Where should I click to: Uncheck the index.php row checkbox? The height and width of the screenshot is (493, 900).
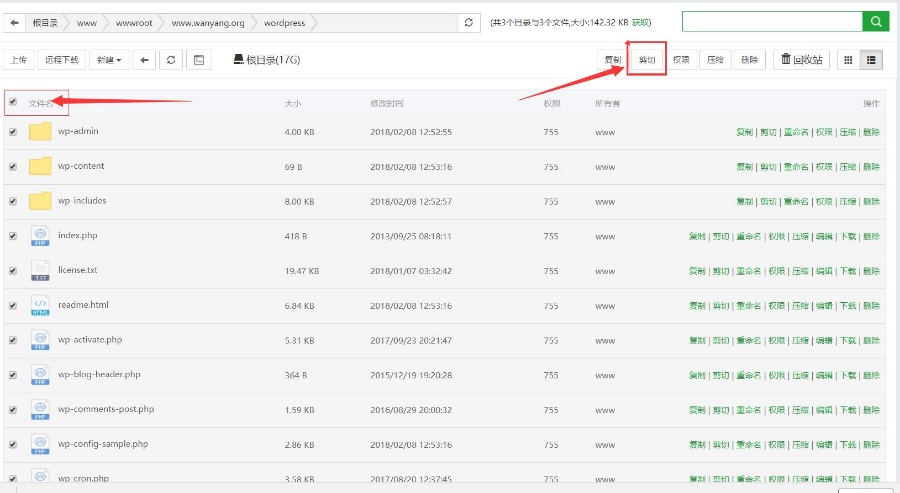pyautogui.click(x=13, y=236)
